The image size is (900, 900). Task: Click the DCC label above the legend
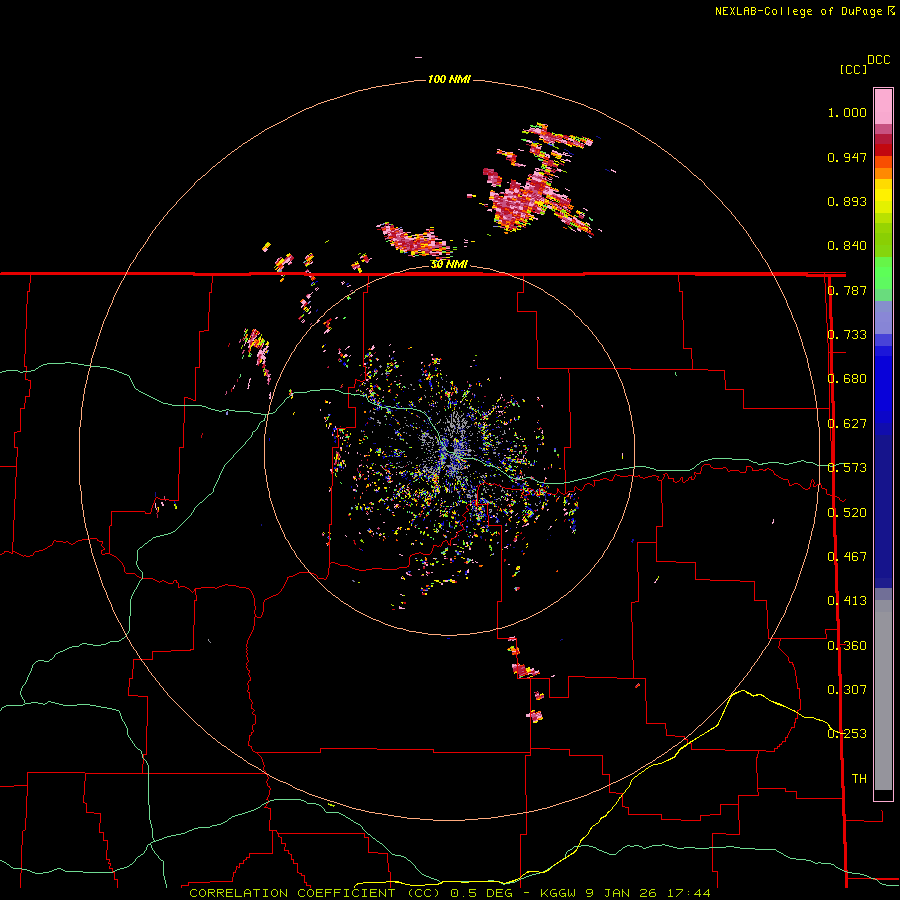click(x=879, y=60)
